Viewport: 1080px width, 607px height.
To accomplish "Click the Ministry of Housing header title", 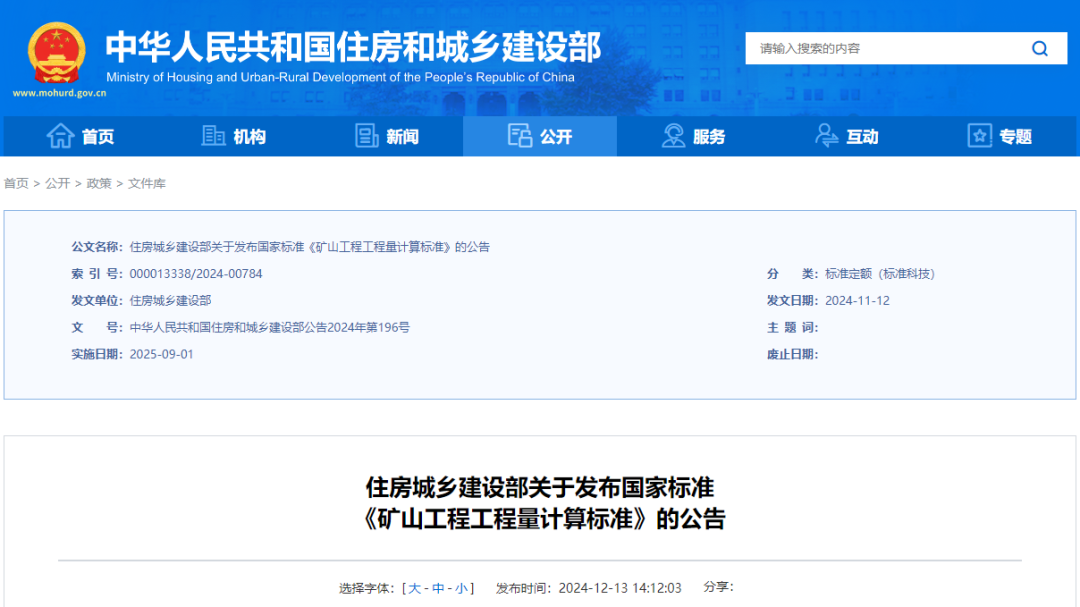I will (x=356, y=47).
